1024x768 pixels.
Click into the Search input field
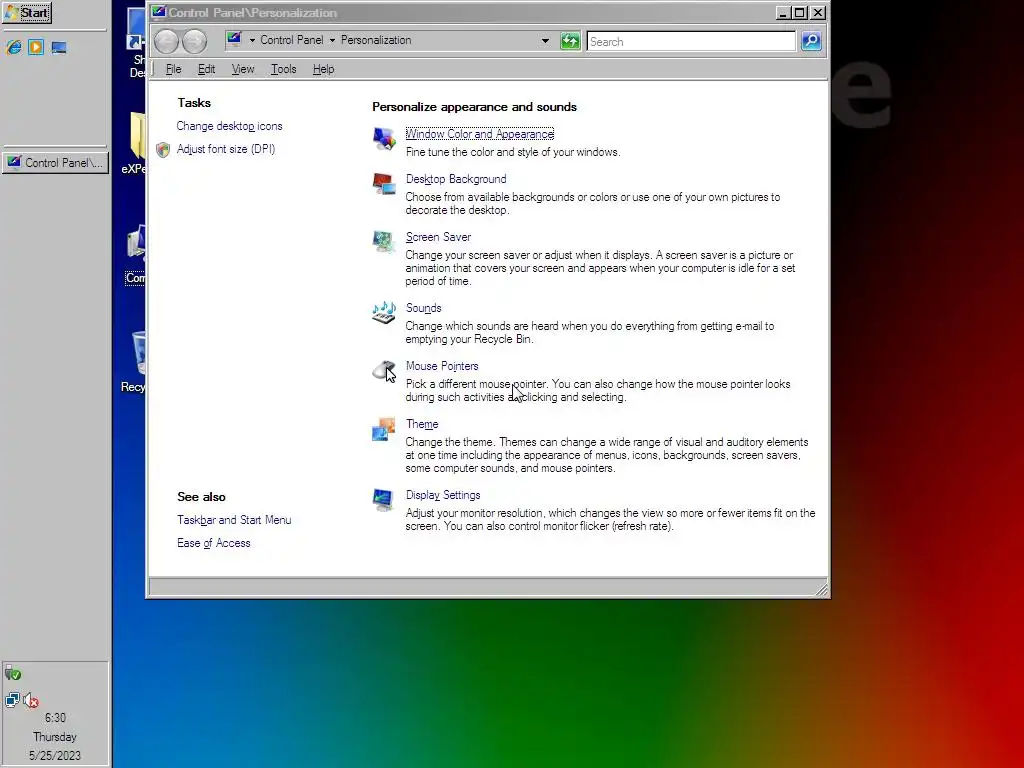[691, 41]
